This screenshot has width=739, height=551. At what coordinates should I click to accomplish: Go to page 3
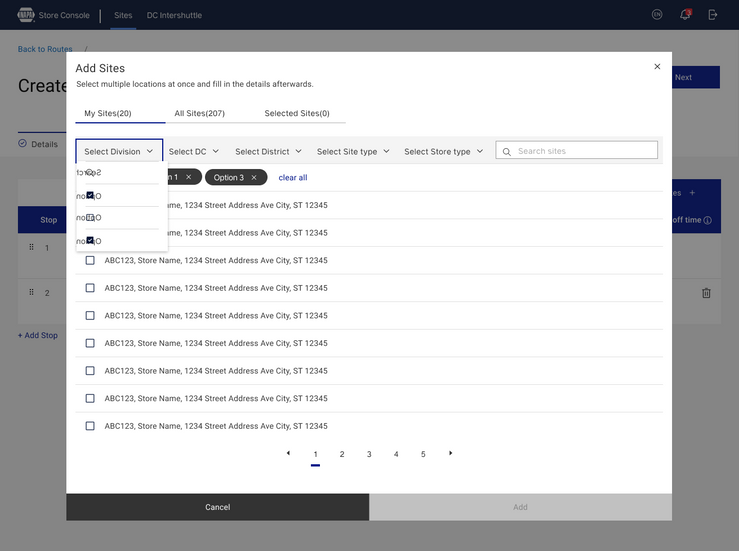click(x=369, y=454)
